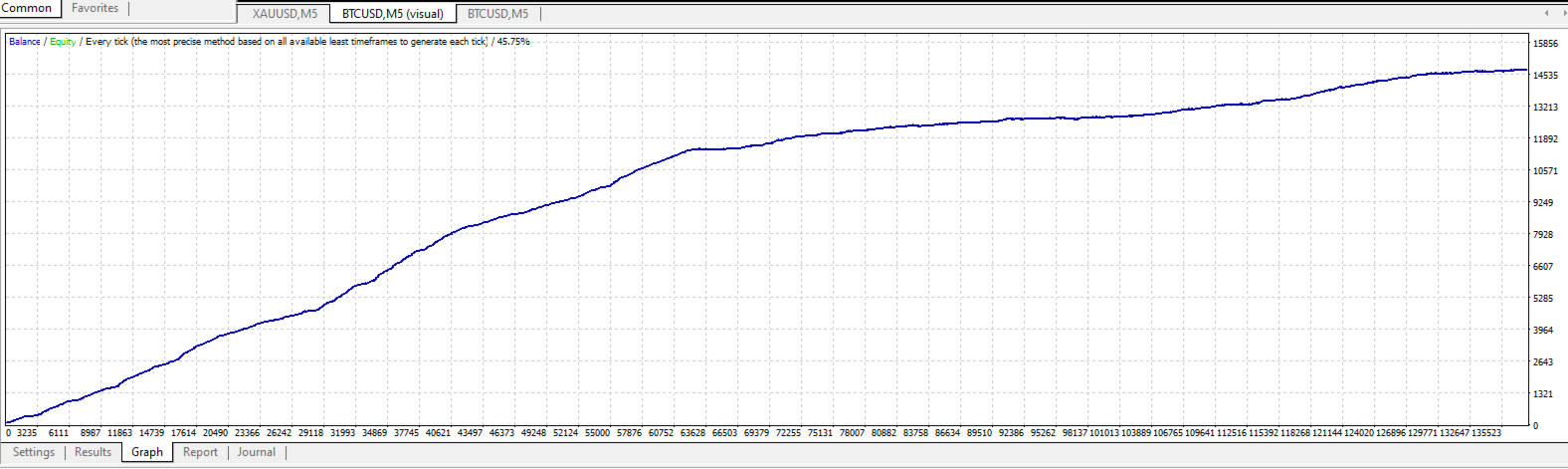Image resolution: width=1568 pixels, height=469 pixels.
Task: Click the 1321 balance axis label
Action: [x=1543, y=394]
